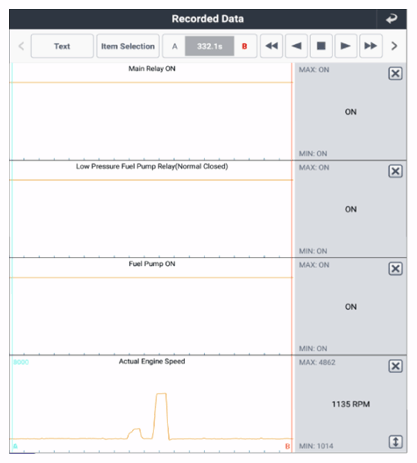Show previous toolbar items with left chevron
This screenshot has height=463, width=417.
click(21, 46)
